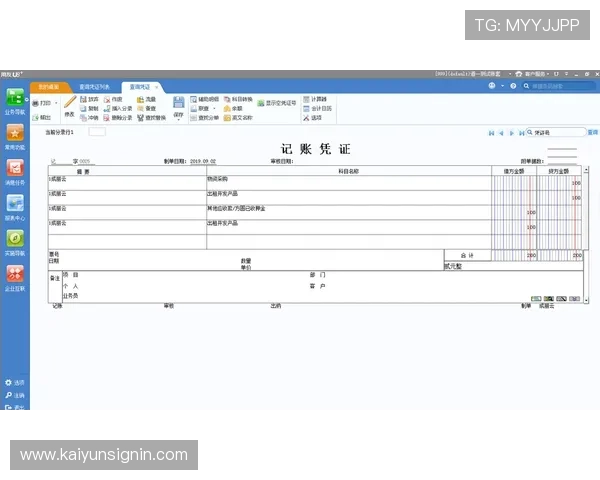Expand the arrow under 保存

[179, 120]
